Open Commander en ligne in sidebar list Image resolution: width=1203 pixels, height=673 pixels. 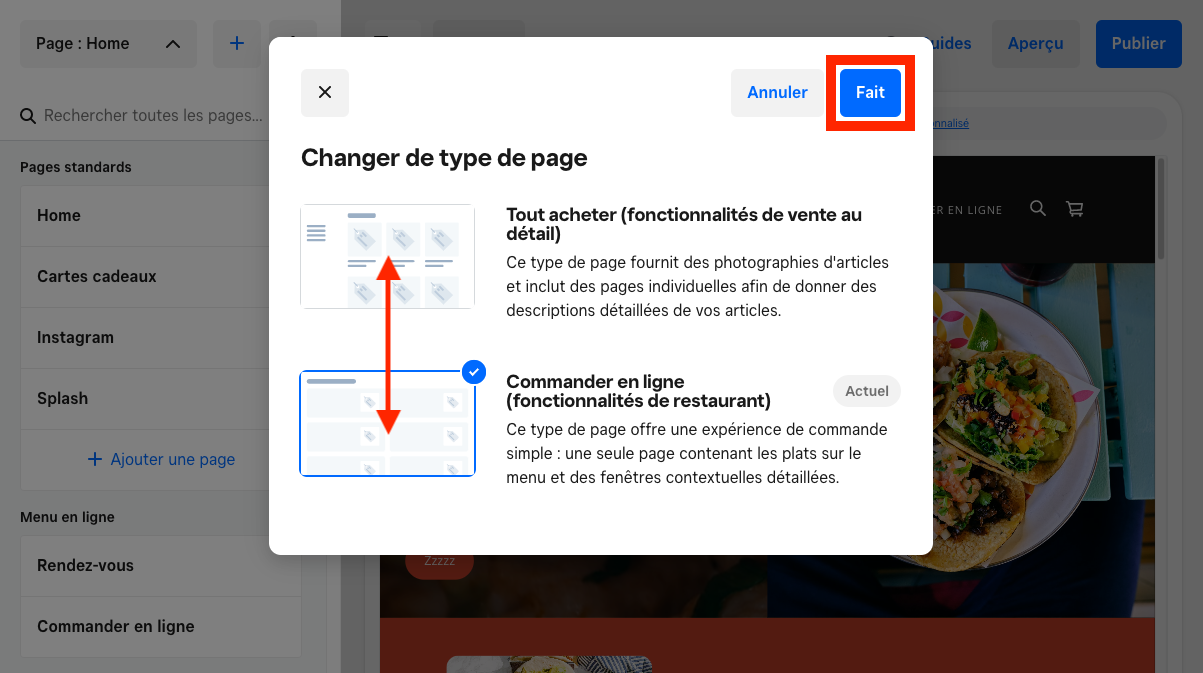[x=160, y=626]
